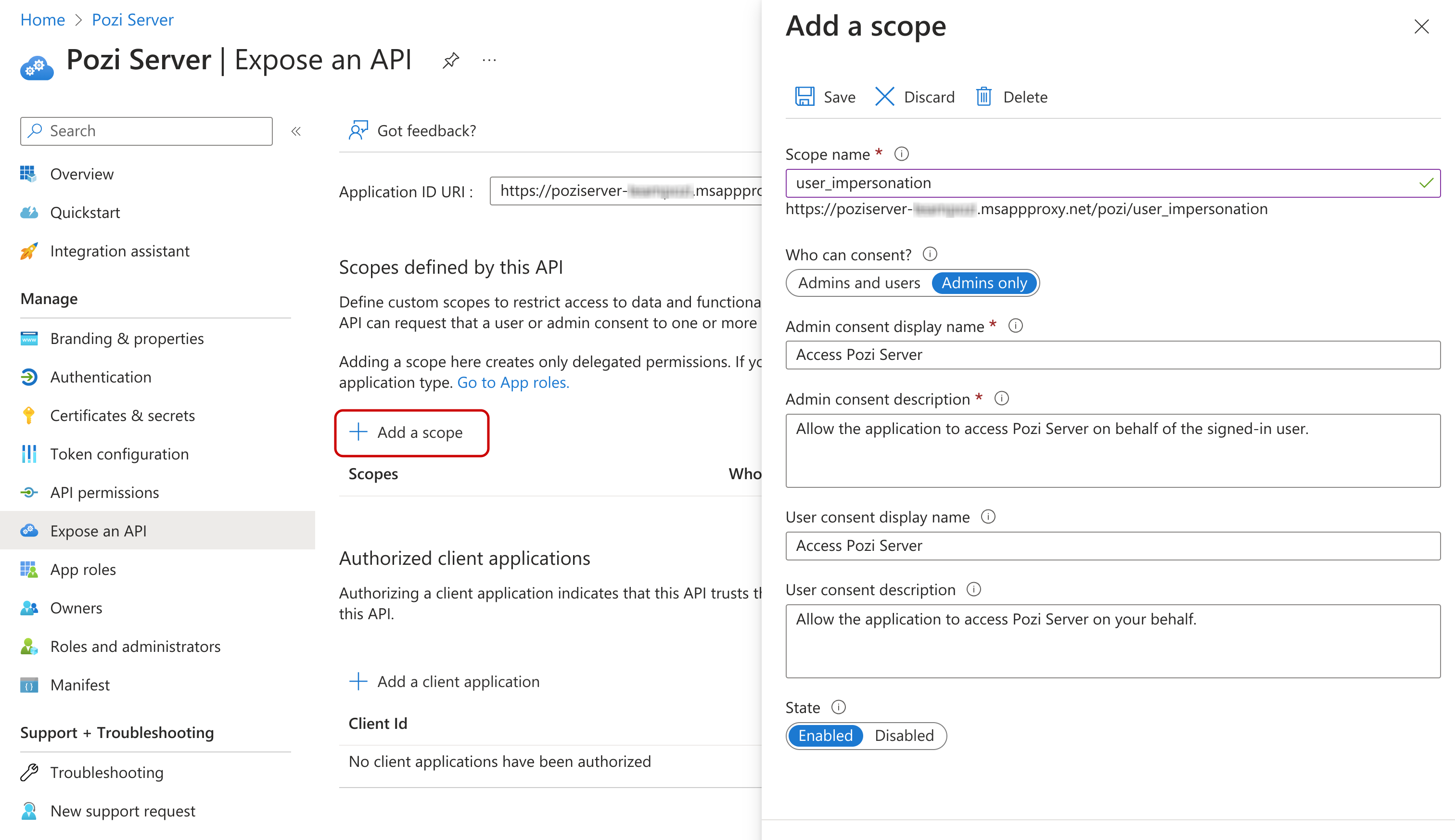Open Token configuration page
Viewport: 1455px width, 840px height.
pyautogui.click(x=119, y=454)
